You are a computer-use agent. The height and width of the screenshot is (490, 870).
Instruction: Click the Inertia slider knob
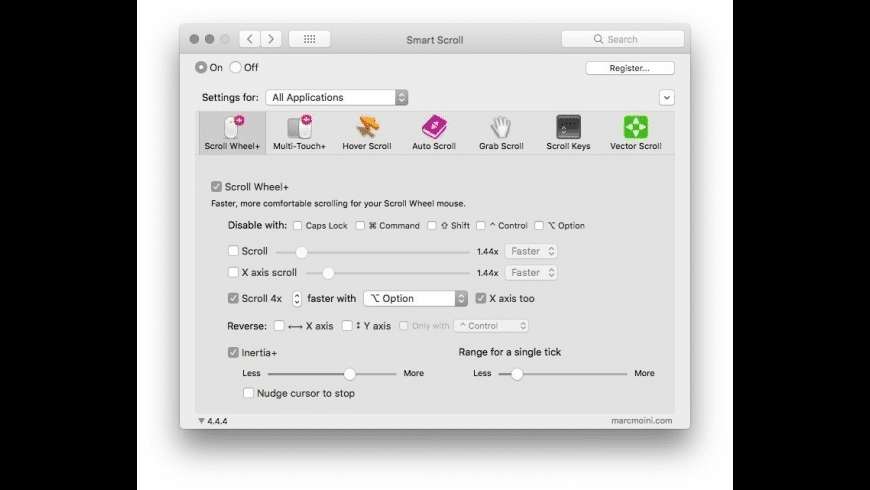pyautogui.click(x=350, y=374)
